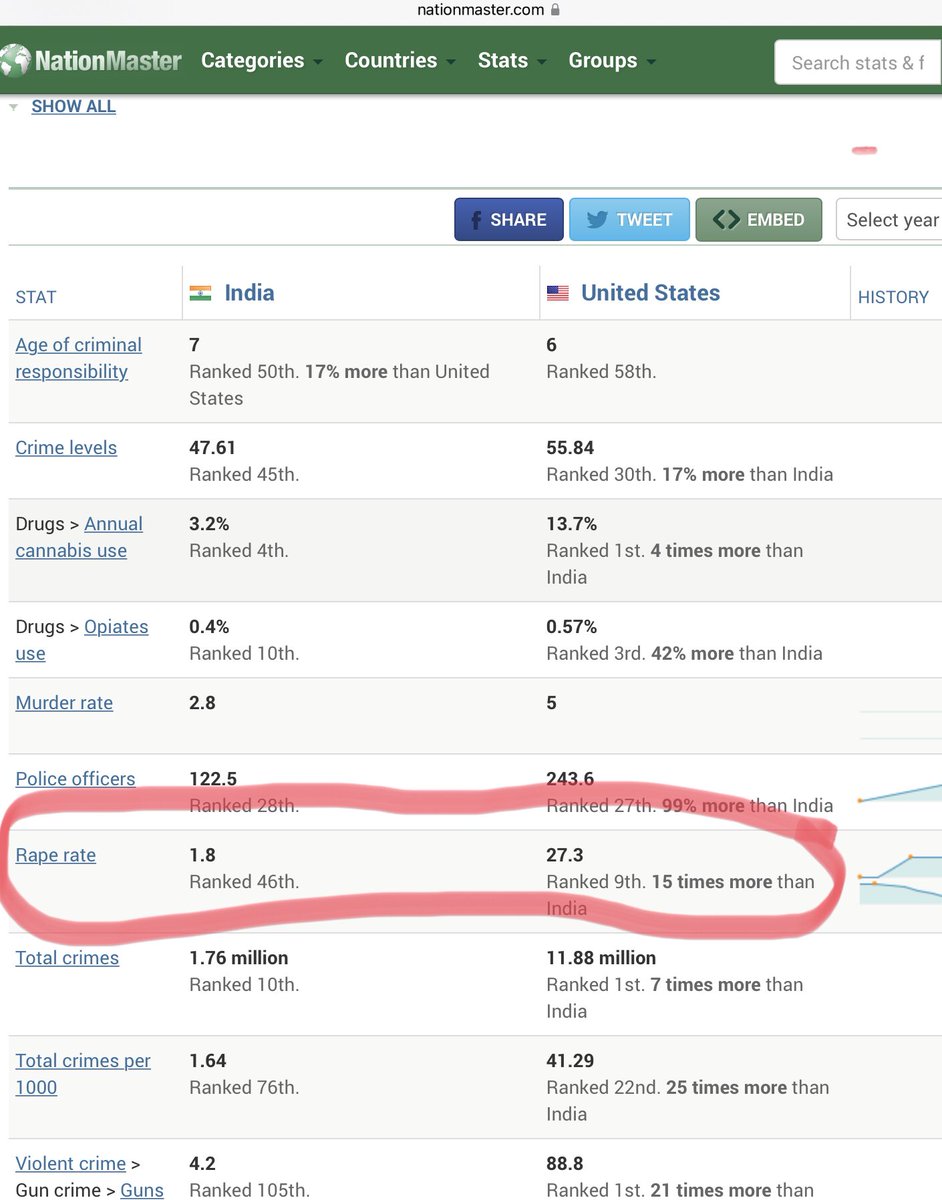Open the Stats menu
The height and width of the screenshot is (1200, 942).
pyautogui.click(x=512, y=61)
